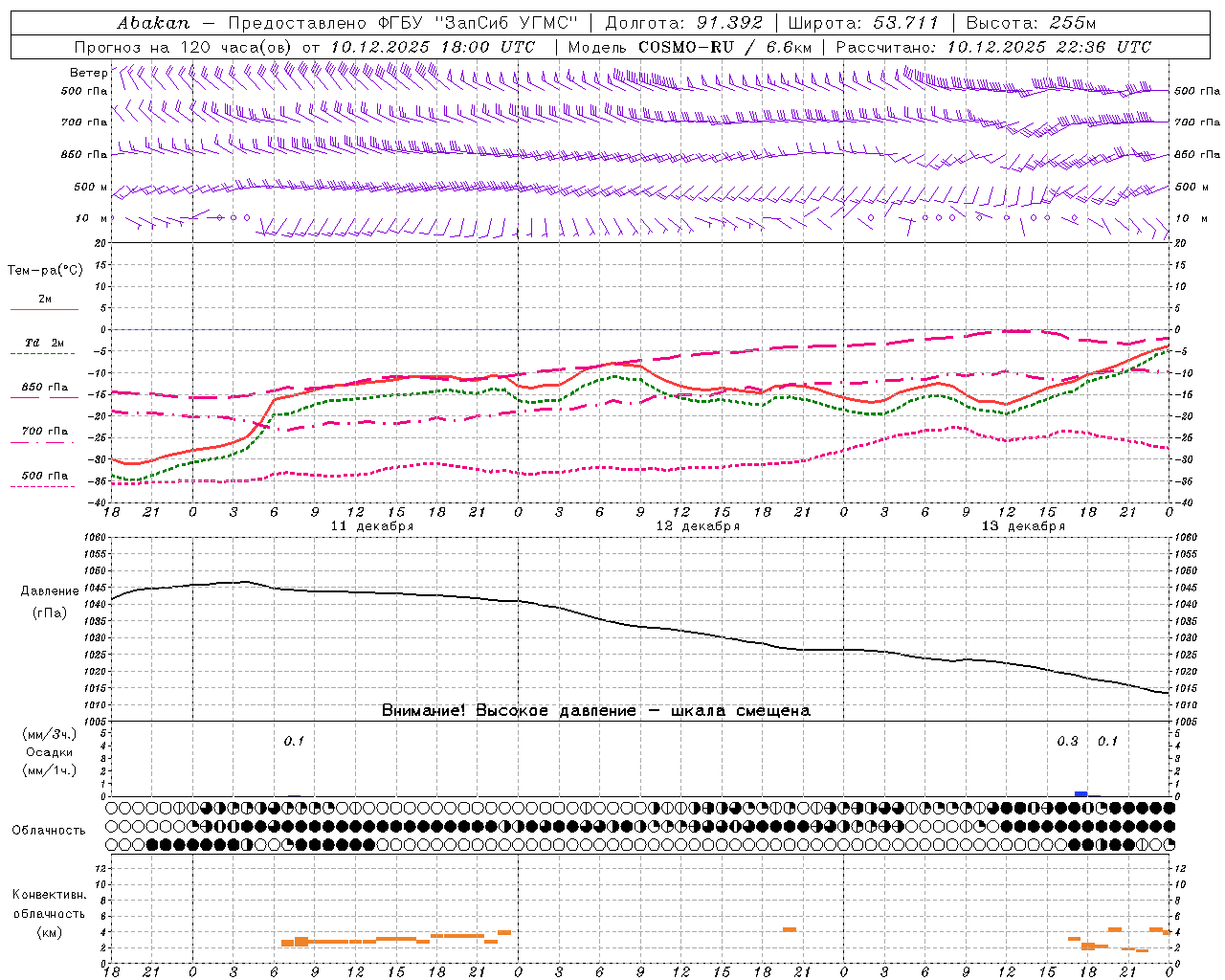Click the 'Td 2м' dew point legend entry
Image resolution: width=1225 pixels, height=980 pixels.
(45, 343)
